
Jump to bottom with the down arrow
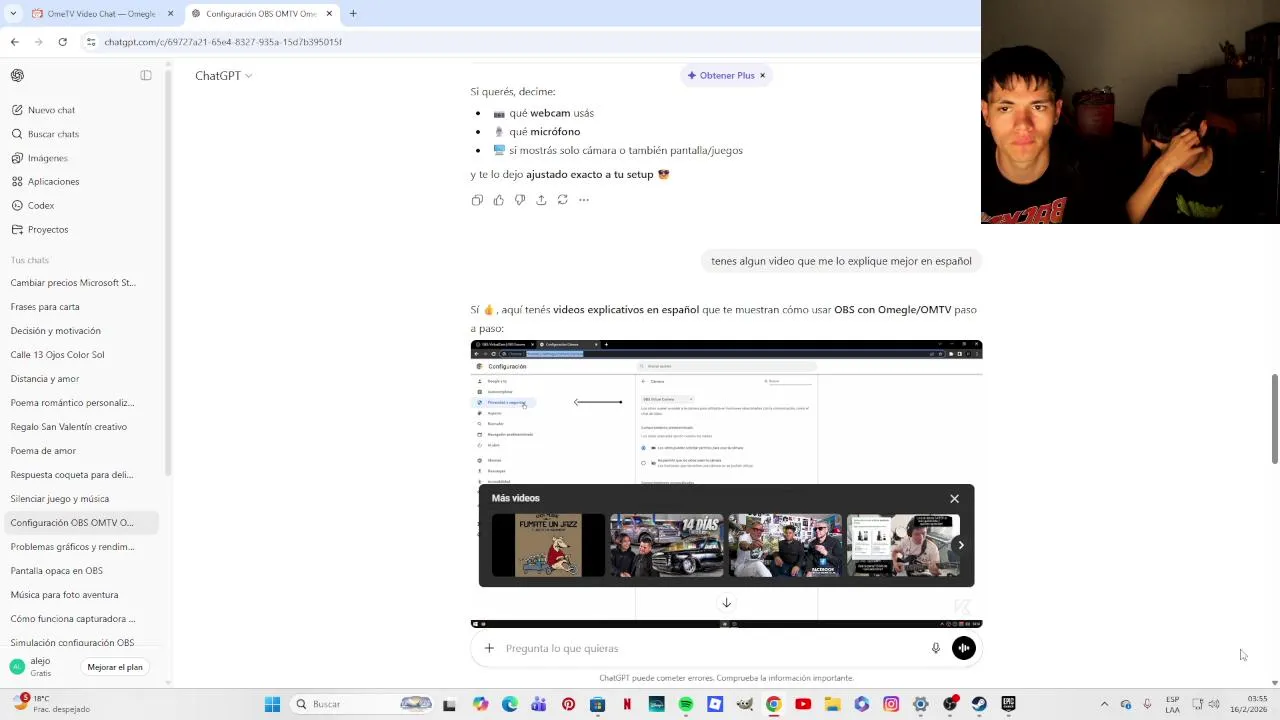click(x=727, y=603)
